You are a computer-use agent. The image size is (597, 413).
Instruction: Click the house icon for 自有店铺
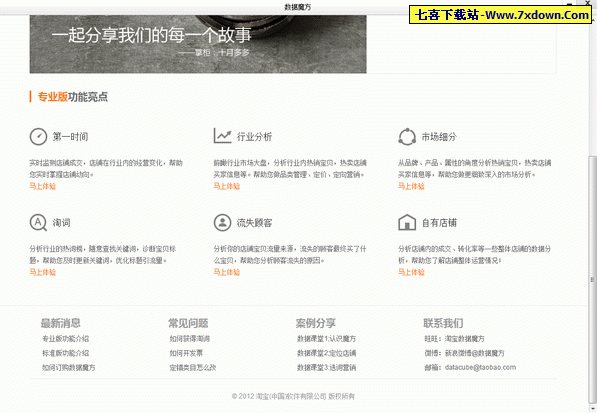pos(407,222)
